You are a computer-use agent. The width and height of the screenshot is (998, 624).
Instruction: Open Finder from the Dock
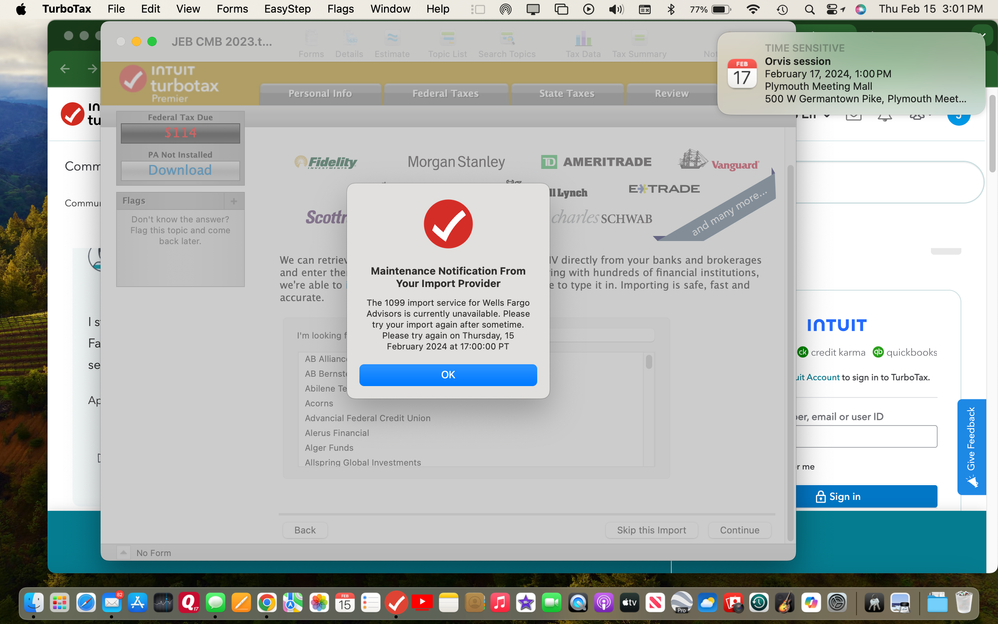pyautogui.click(x=33, y=602)
